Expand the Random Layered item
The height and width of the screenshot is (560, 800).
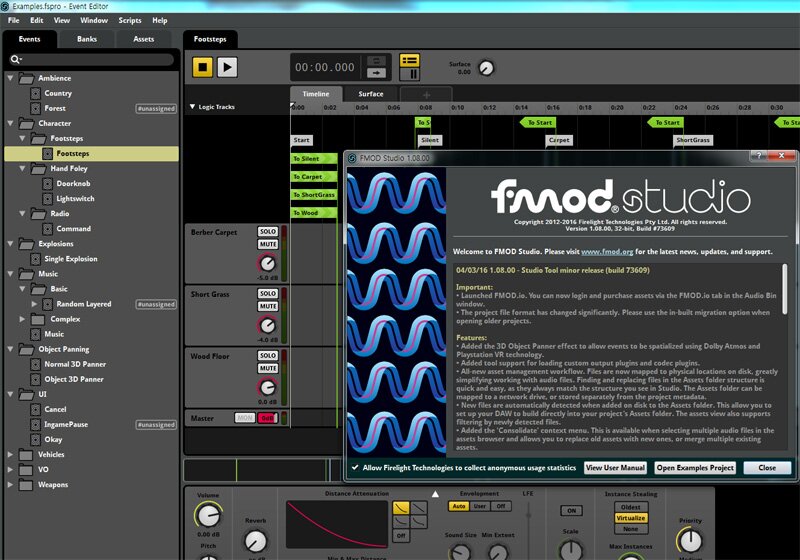coord(34,304)
